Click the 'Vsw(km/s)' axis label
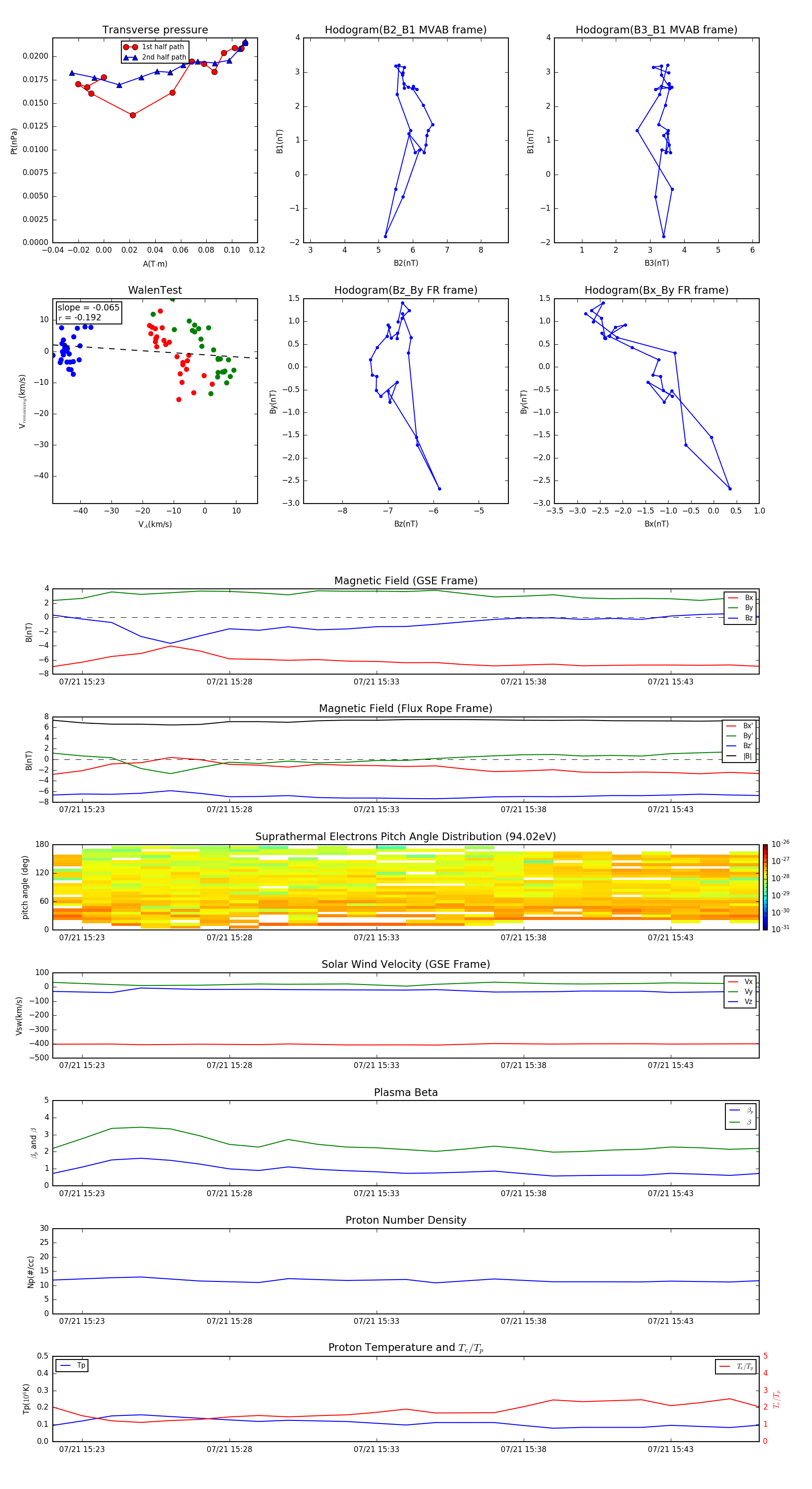Screen dimensions: 812x1489 19,1016
